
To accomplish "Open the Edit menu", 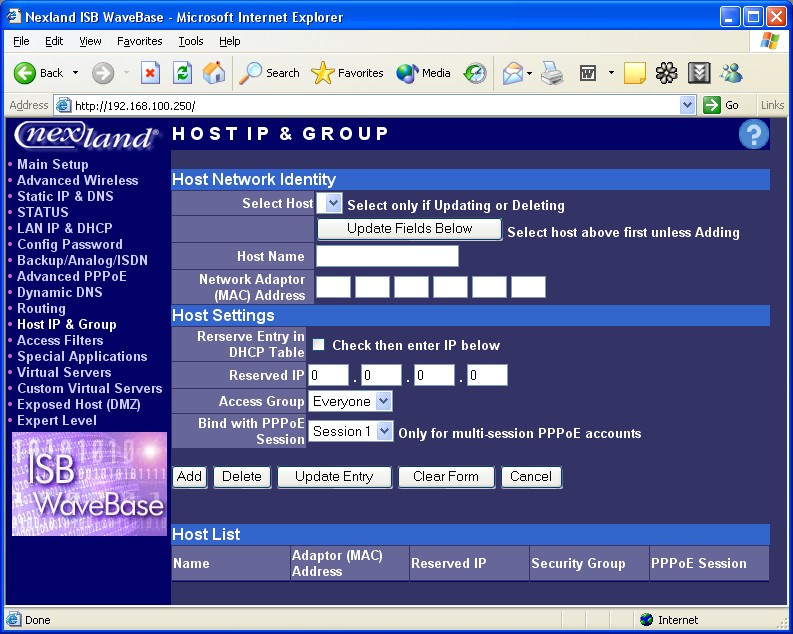I will click(x=54, y=41).
